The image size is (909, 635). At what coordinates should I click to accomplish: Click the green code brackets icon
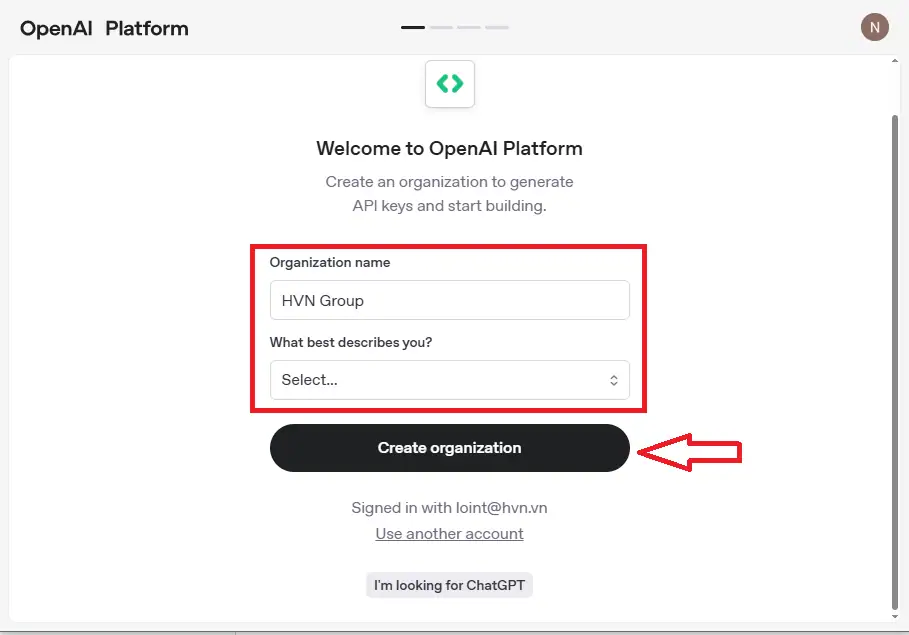click(450, 84)
